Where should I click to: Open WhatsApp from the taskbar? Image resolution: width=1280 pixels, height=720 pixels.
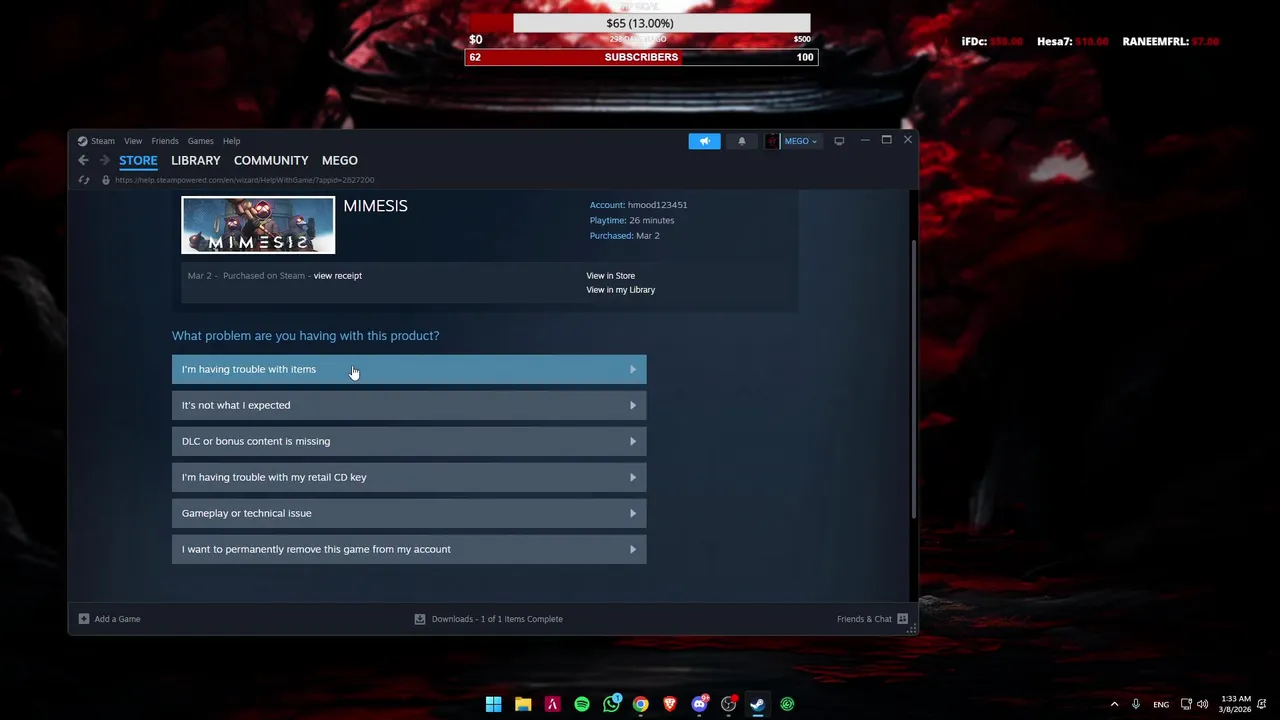(611, 704)
